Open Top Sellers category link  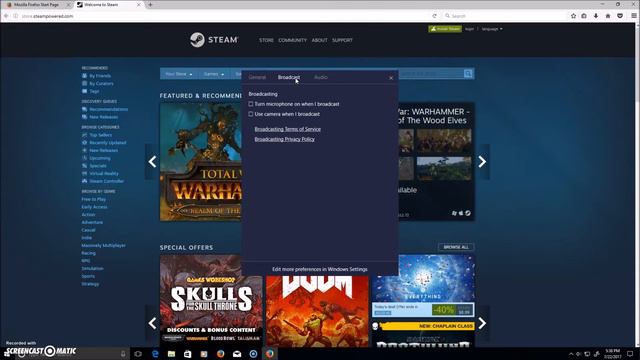pyautogui.click(x=100, y=135)
